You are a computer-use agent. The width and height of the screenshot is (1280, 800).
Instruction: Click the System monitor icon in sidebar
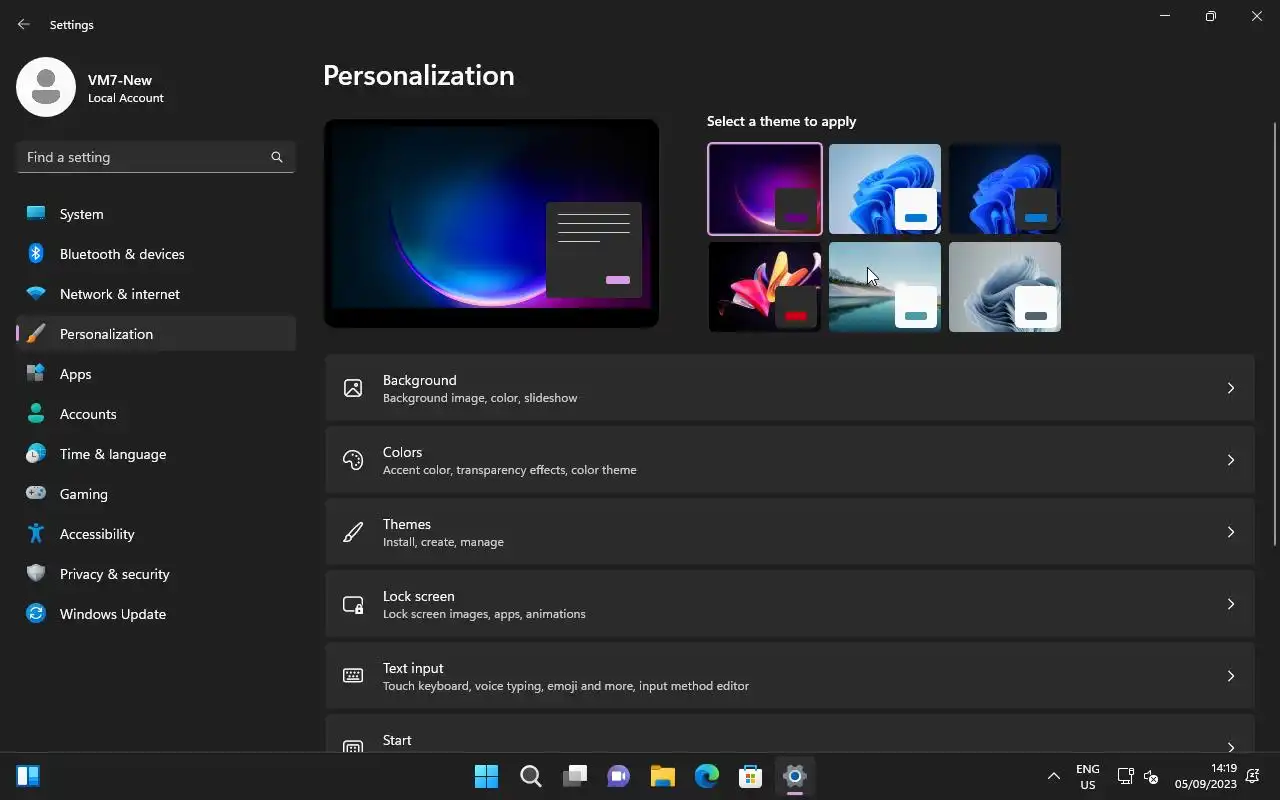36,214
